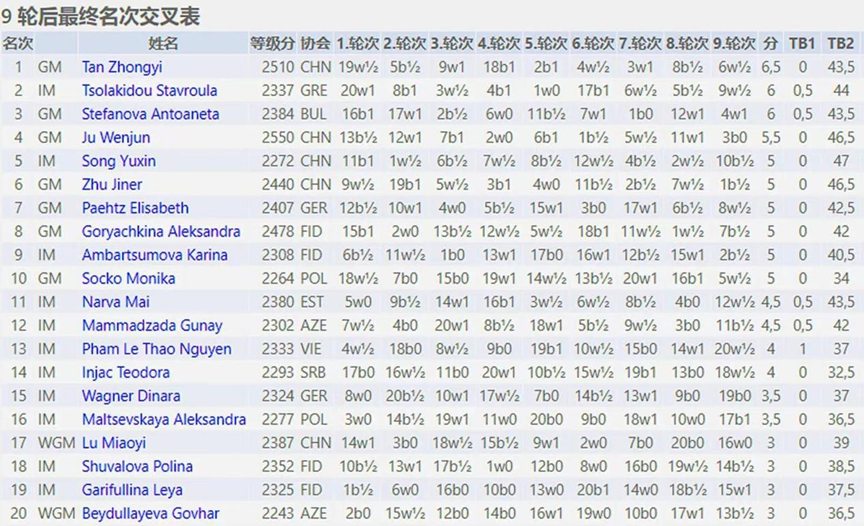The width and height of the screenshot is (864, 526).
Task: Click GRE federation in Tsolakidou's row
Action: (314, 90)
